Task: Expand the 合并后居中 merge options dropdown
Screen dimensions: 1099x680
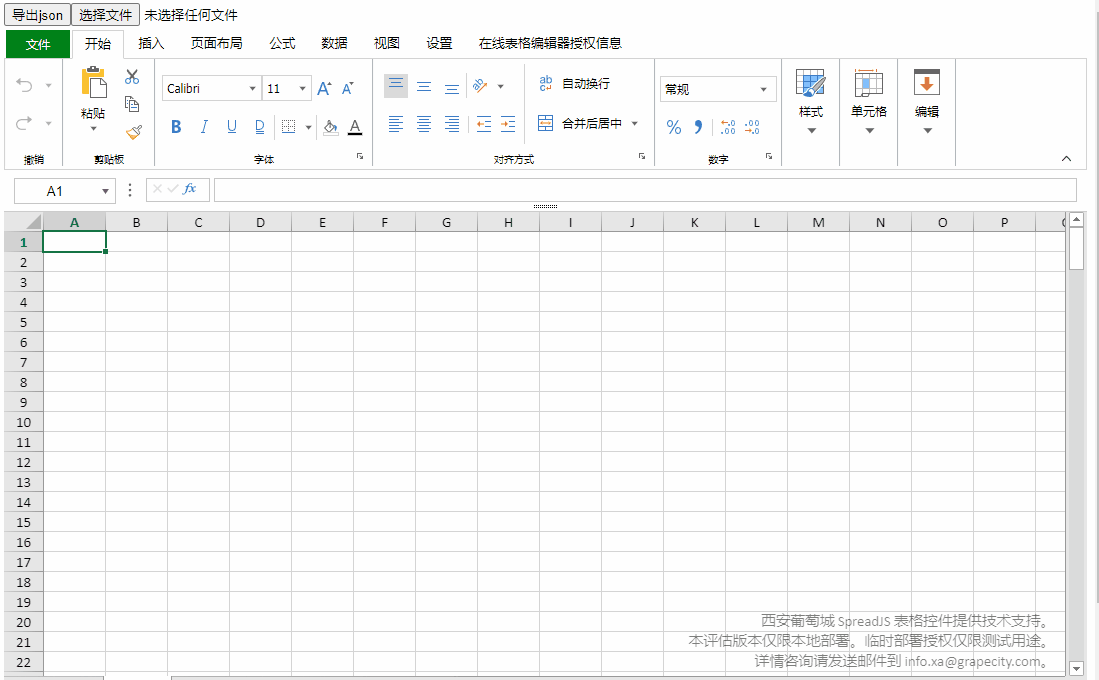Action: 634,123
